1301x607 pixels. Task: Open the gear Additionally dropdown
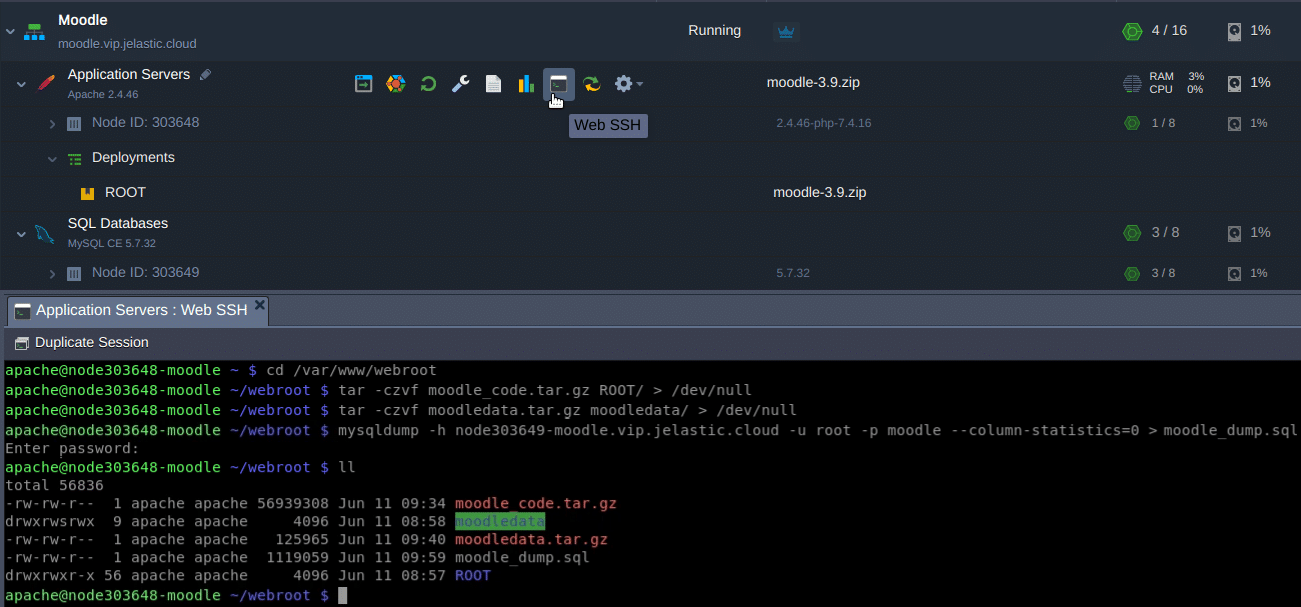tap(628, 84)
